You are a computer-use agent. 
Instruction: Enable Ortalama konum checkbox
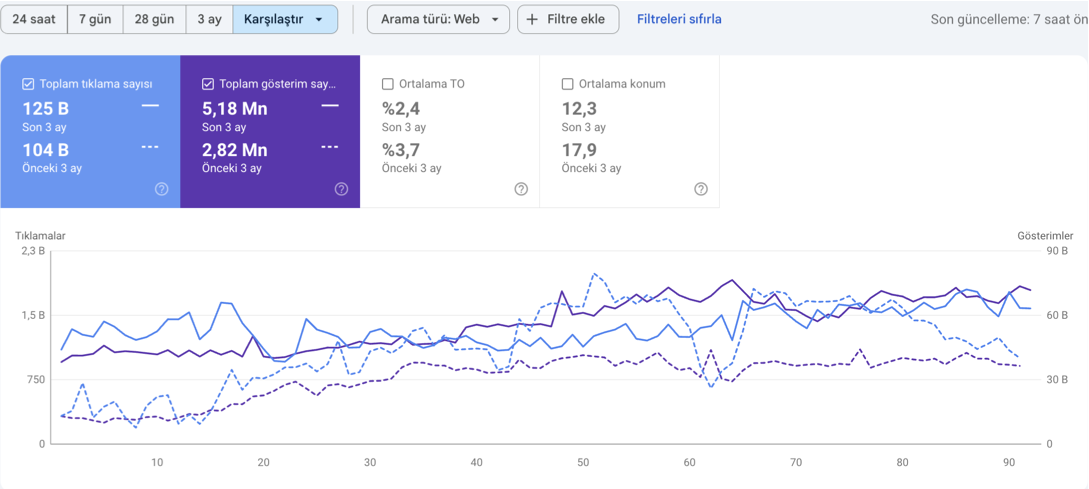tap(568, 84)
